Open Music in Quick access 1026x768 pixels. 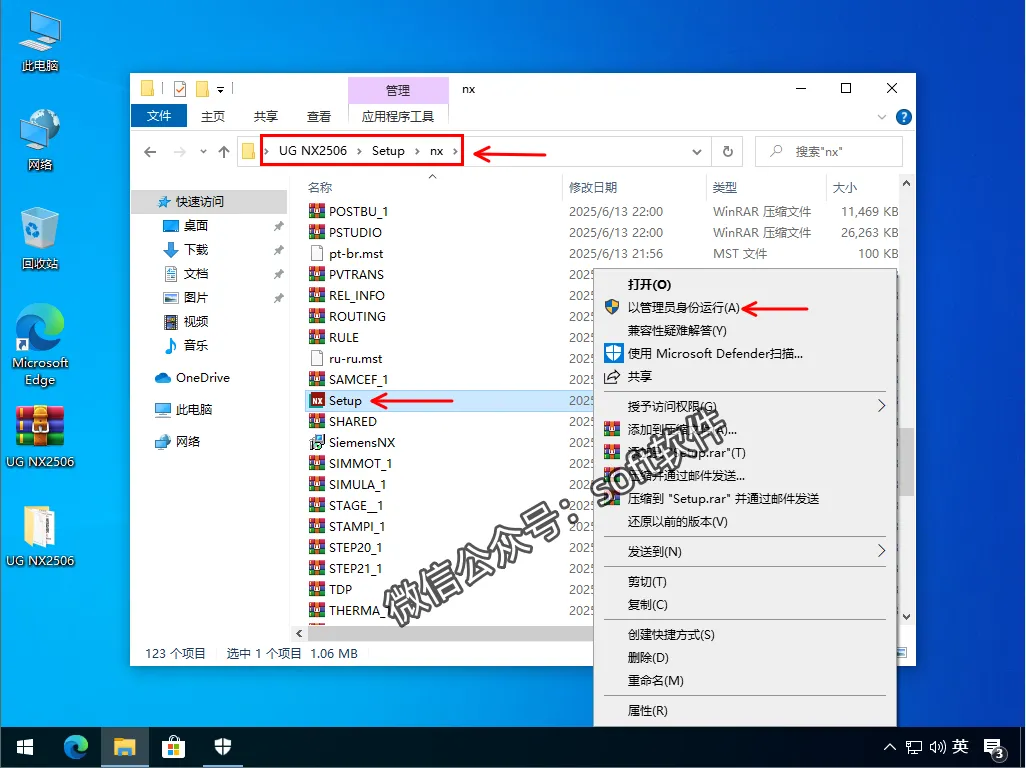(x=195, y=345)
